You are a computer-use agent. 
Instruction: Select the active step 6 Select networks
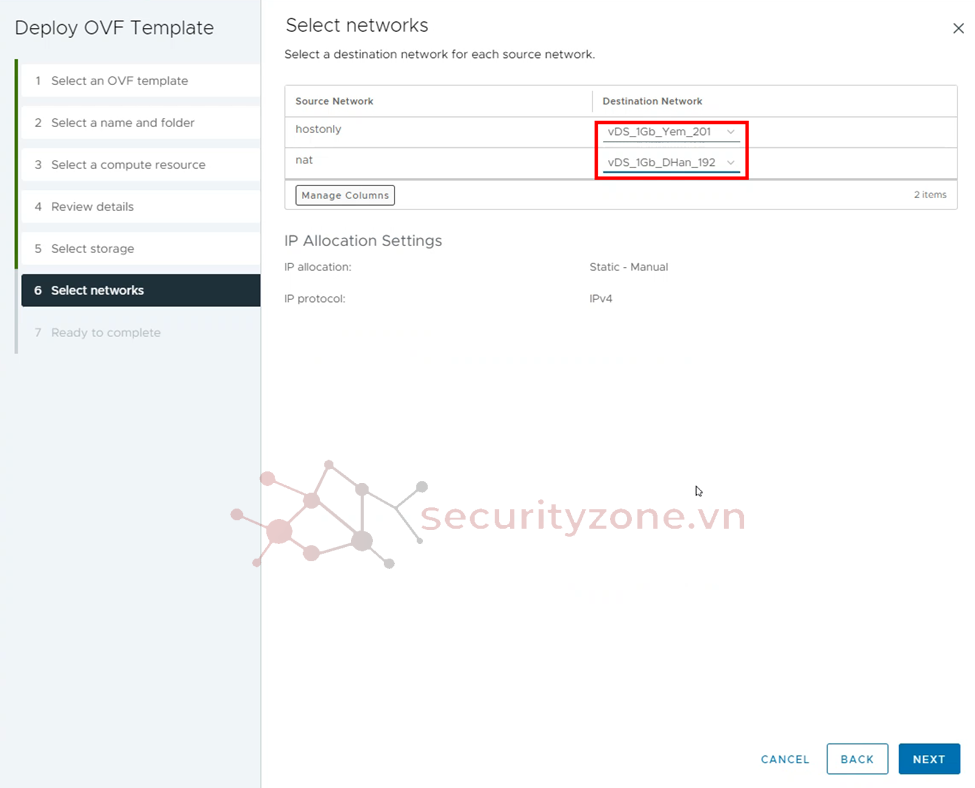click(97, 291)
